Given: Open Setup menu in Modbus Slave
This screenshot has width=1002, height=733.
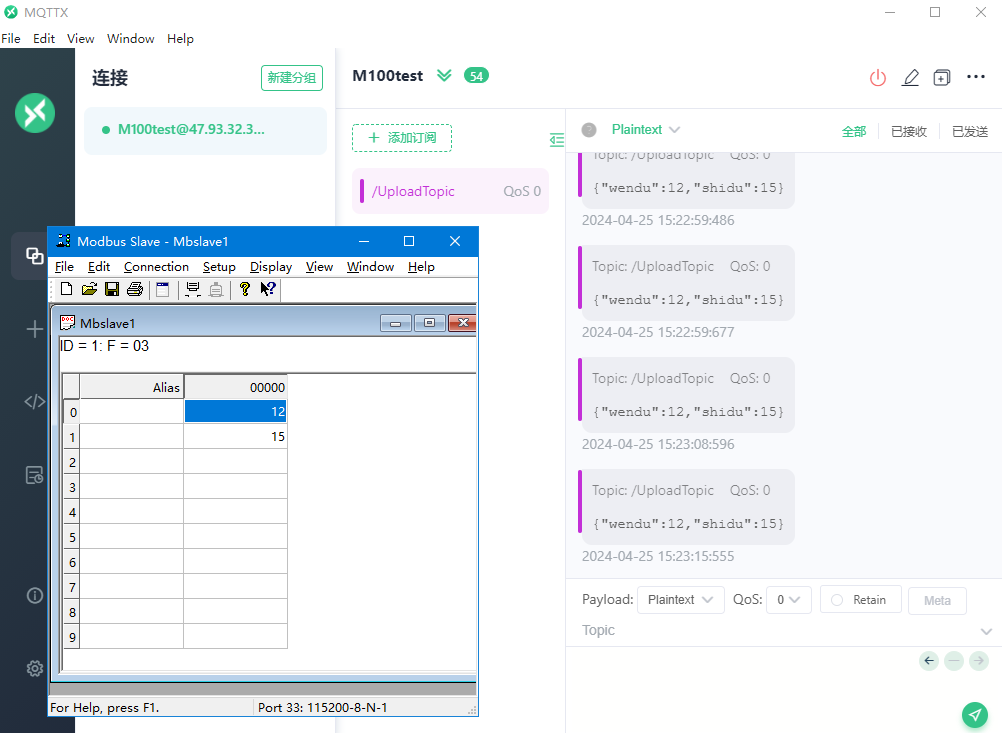Looking at the screenshot, I should click(219, 266).
